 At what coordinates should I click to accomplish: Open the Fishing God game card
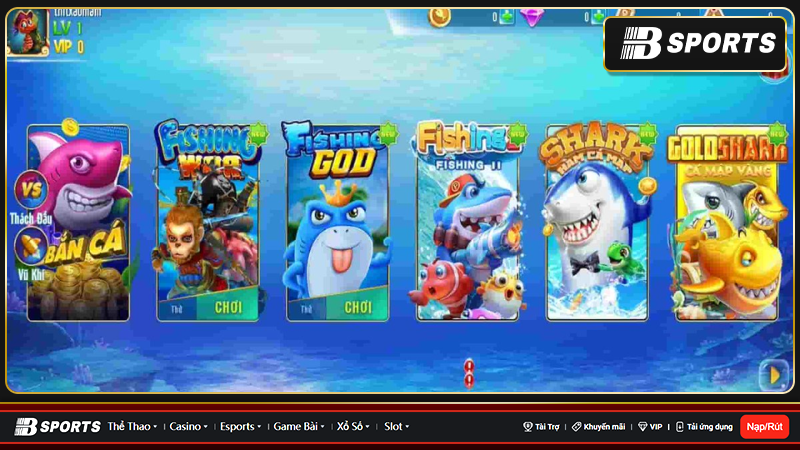[x=337, y=222]
